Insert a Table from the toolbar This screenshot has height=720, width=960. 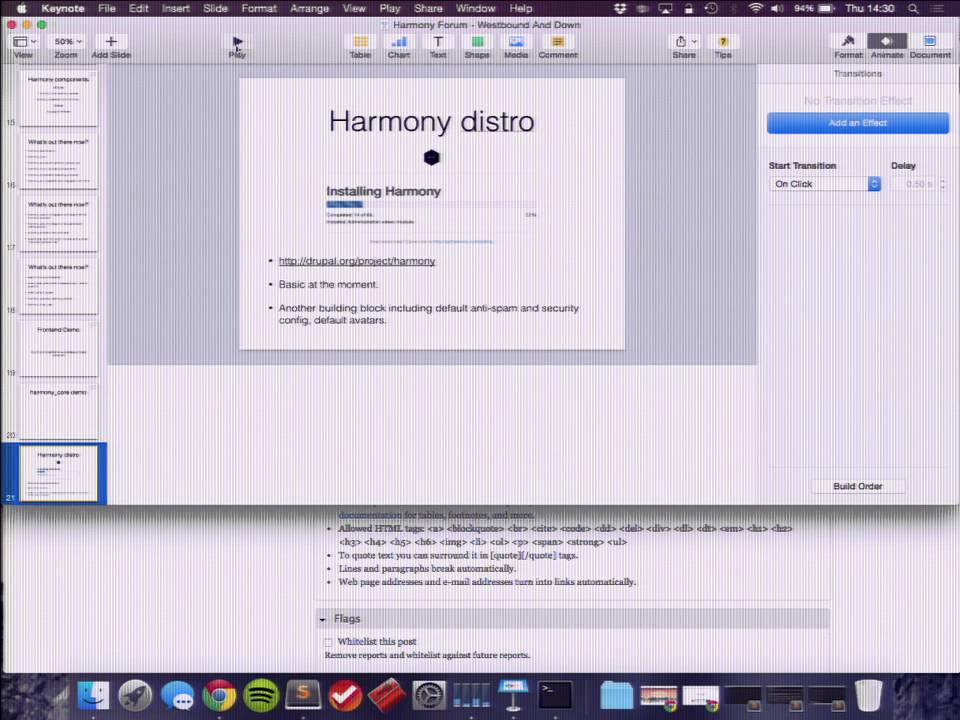[x=361, y=42]
